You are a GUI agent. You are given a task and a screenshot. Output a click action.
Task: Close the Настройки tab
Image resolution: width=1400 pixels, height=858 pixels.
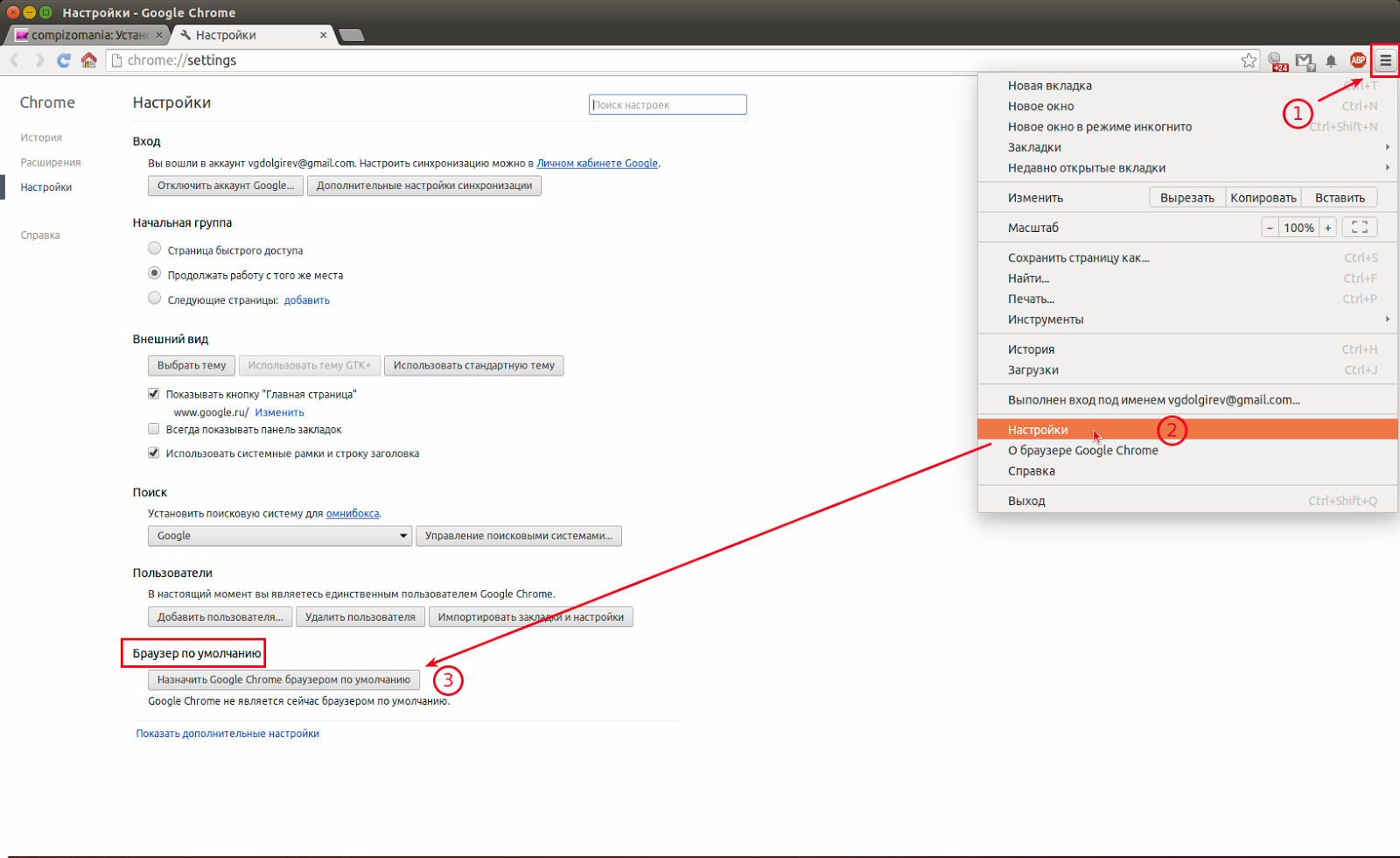324,35
